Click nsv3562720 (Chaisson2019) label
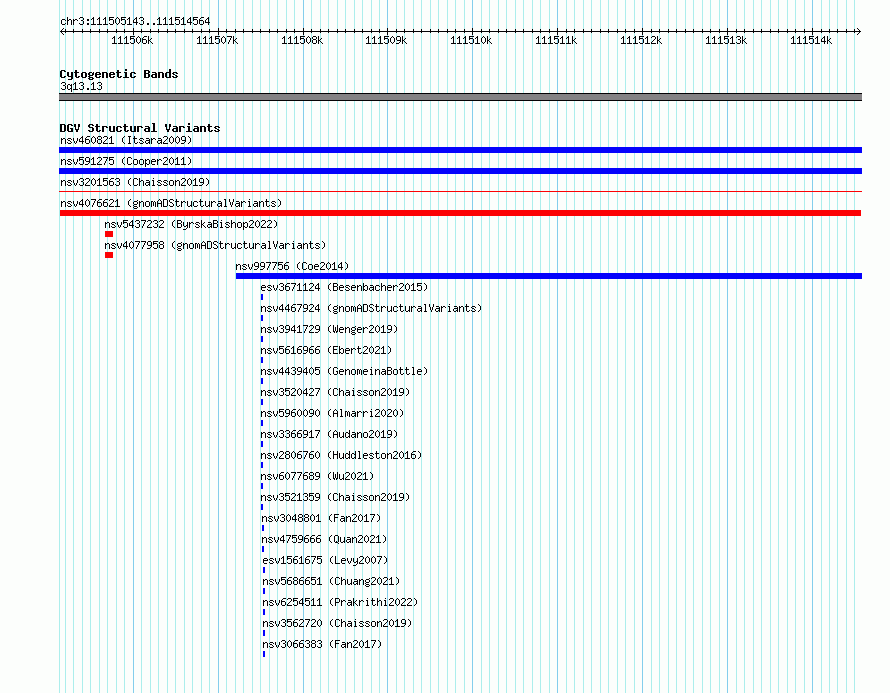Screen dimensions: 890x693 click(x=337, y=623)
